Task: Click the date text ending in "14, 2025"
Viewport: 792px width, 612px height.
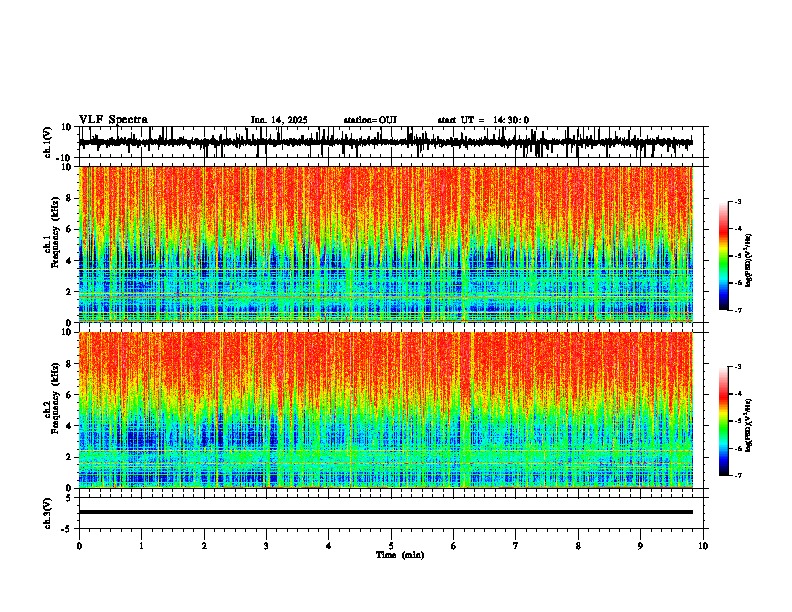Action: 279,120
